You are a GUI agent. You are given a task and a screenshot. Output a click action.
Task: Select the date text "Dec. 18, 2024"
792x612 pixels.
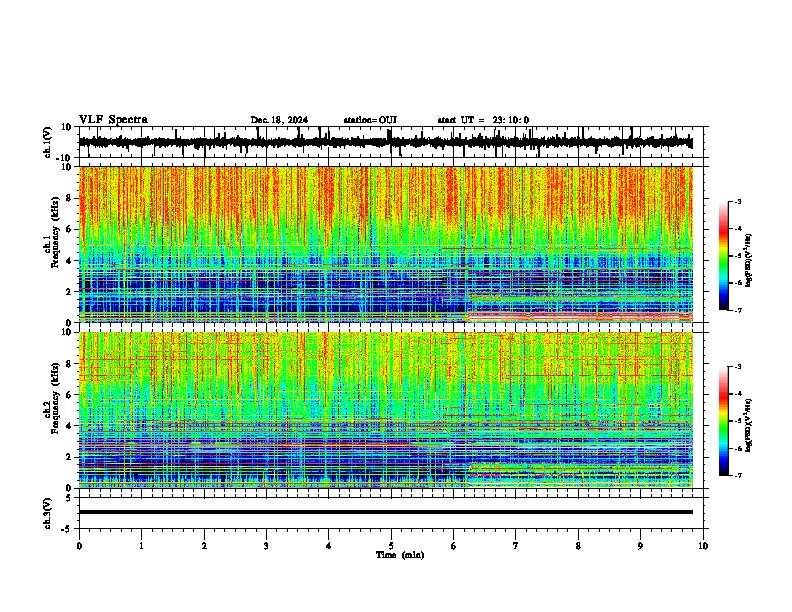(279, 120)
